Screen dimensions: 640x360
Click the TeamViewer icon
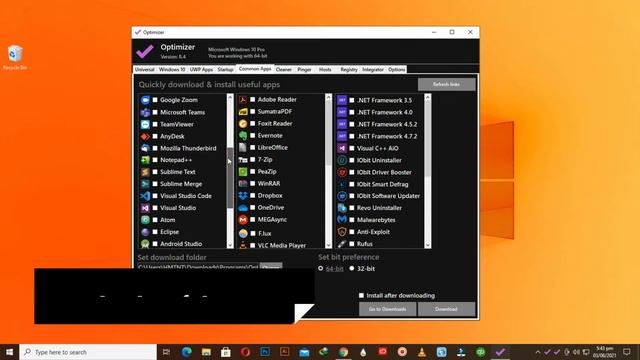click(145, 124)
